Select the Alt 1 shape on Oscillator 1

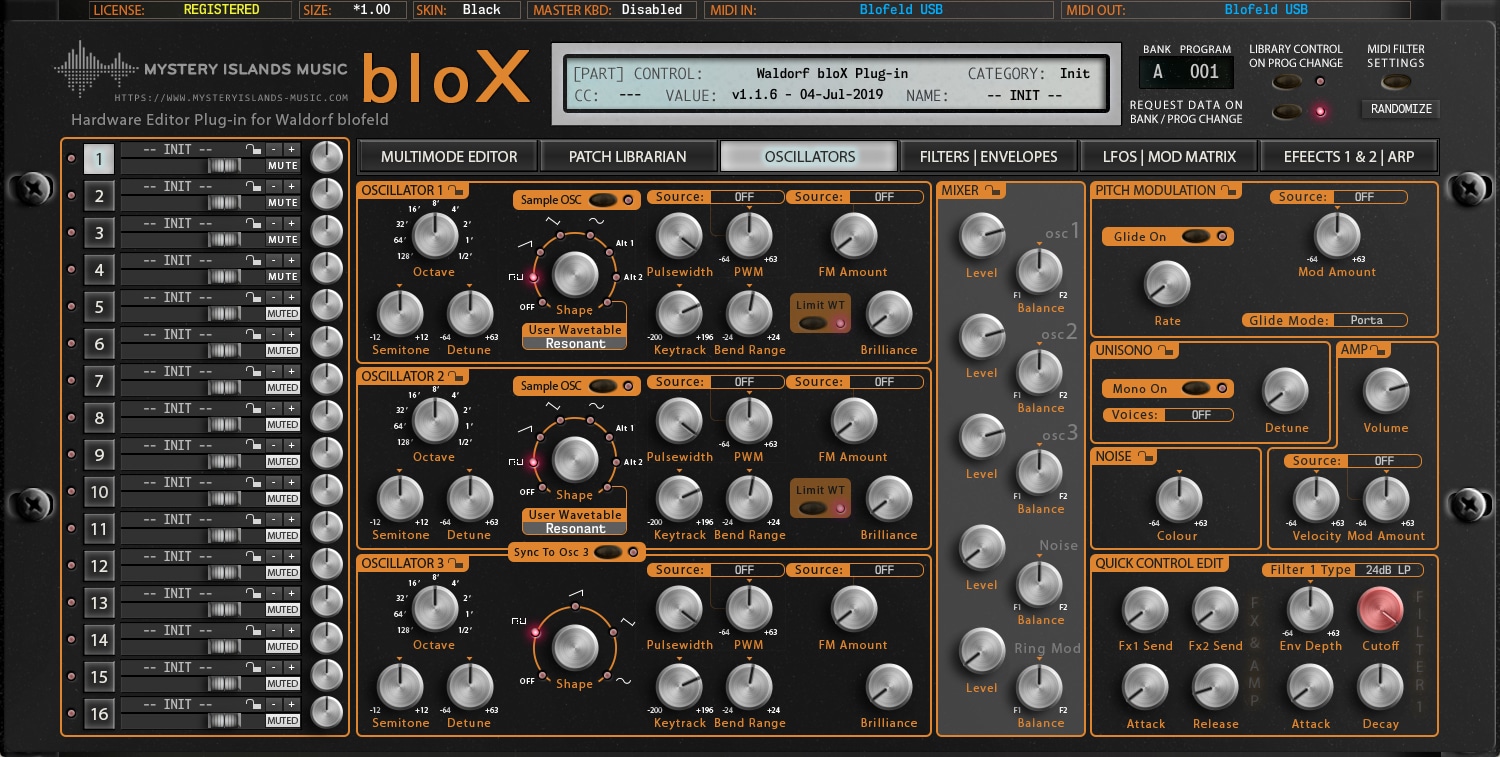(609, 251)
